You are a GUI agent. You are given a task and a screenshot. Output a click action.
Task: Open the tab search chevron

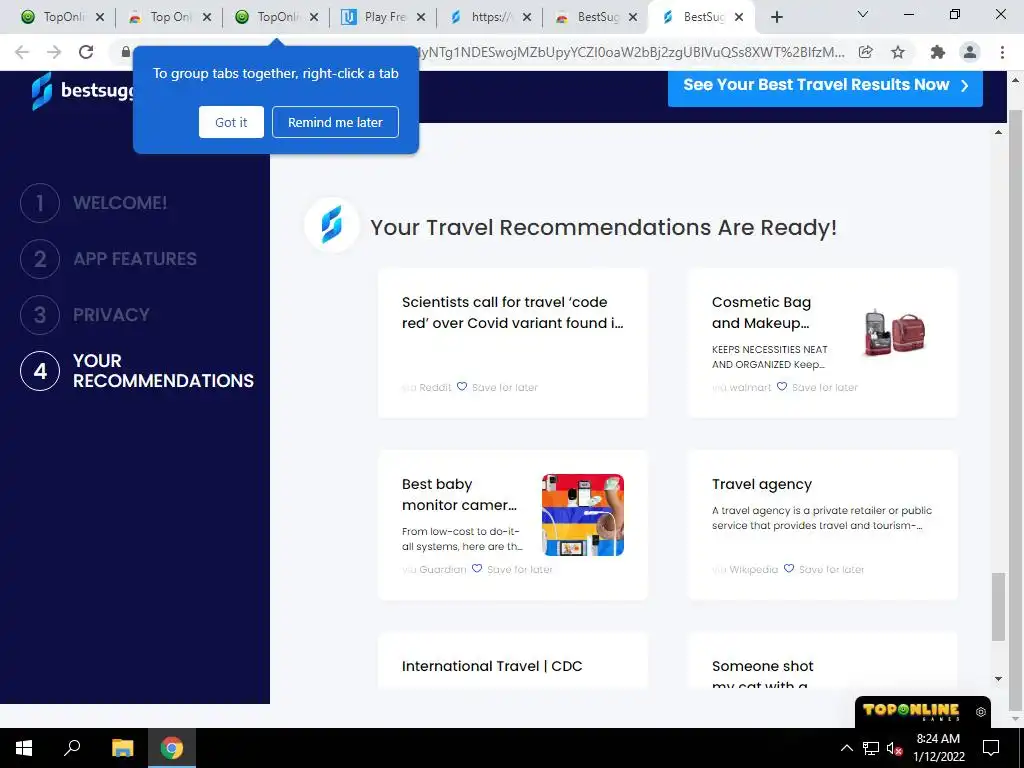click(x=863, y=14)
